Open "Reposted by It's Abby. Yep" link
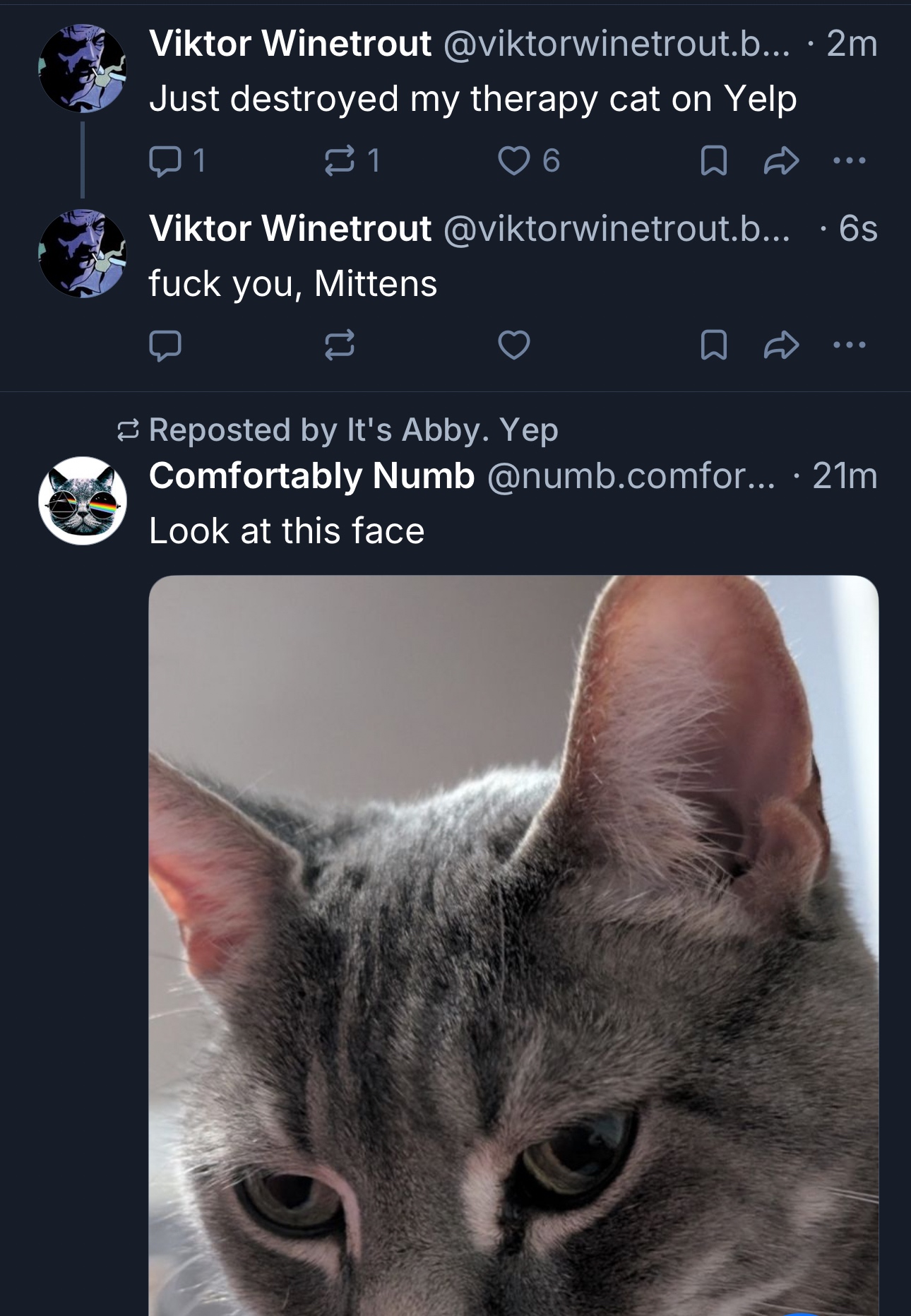The width and height of the screenshot is (911, 1316). click(x=353, y=429)
